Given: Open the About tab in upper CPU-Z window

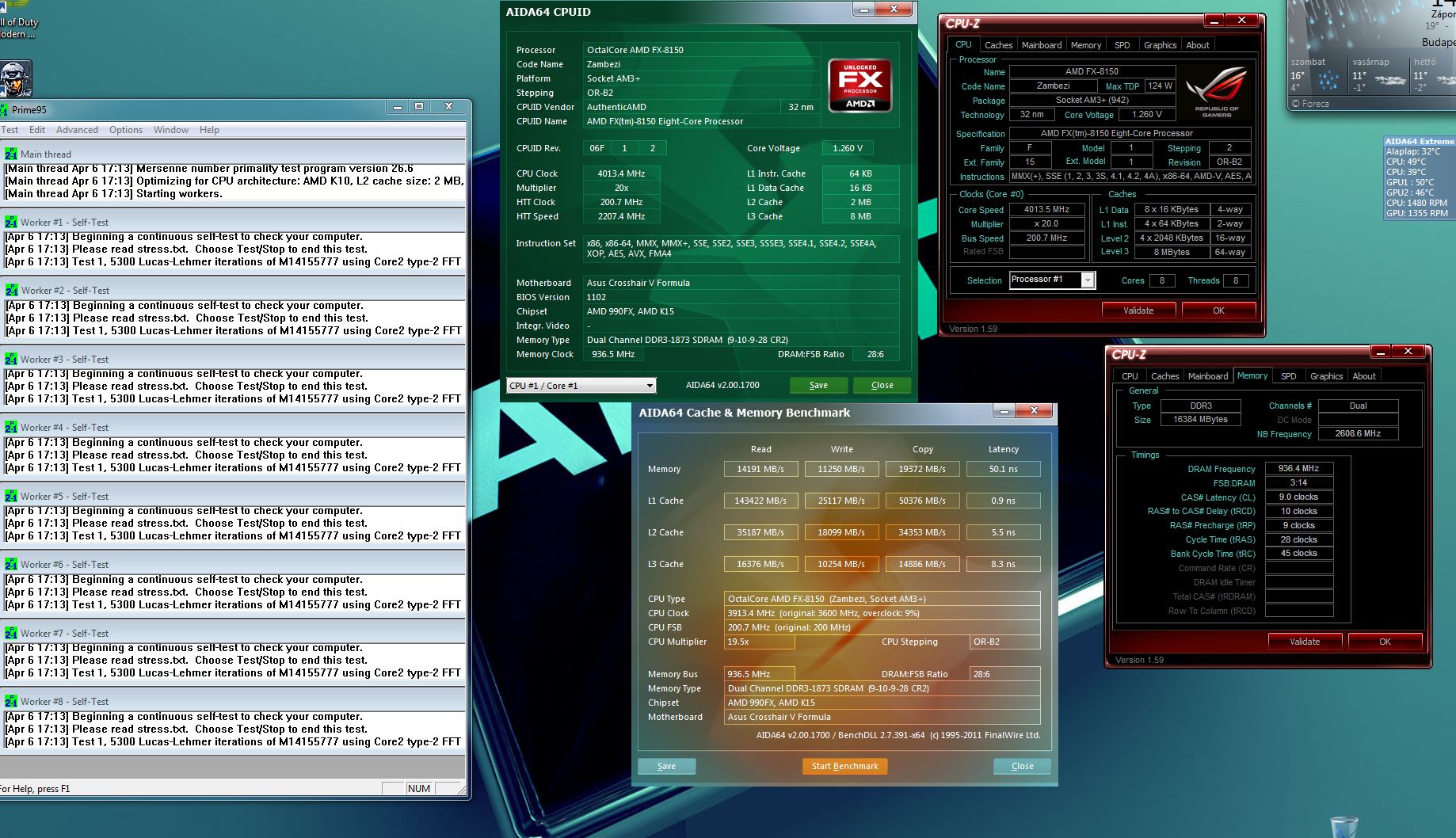Looking at the screenshot, I should 1198,45.
